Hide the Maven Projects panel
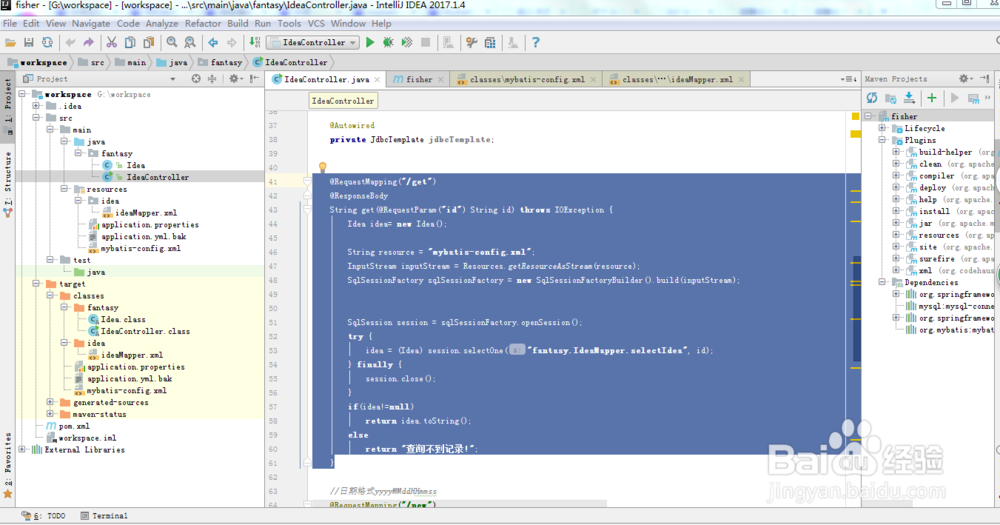 click(985, 78)
